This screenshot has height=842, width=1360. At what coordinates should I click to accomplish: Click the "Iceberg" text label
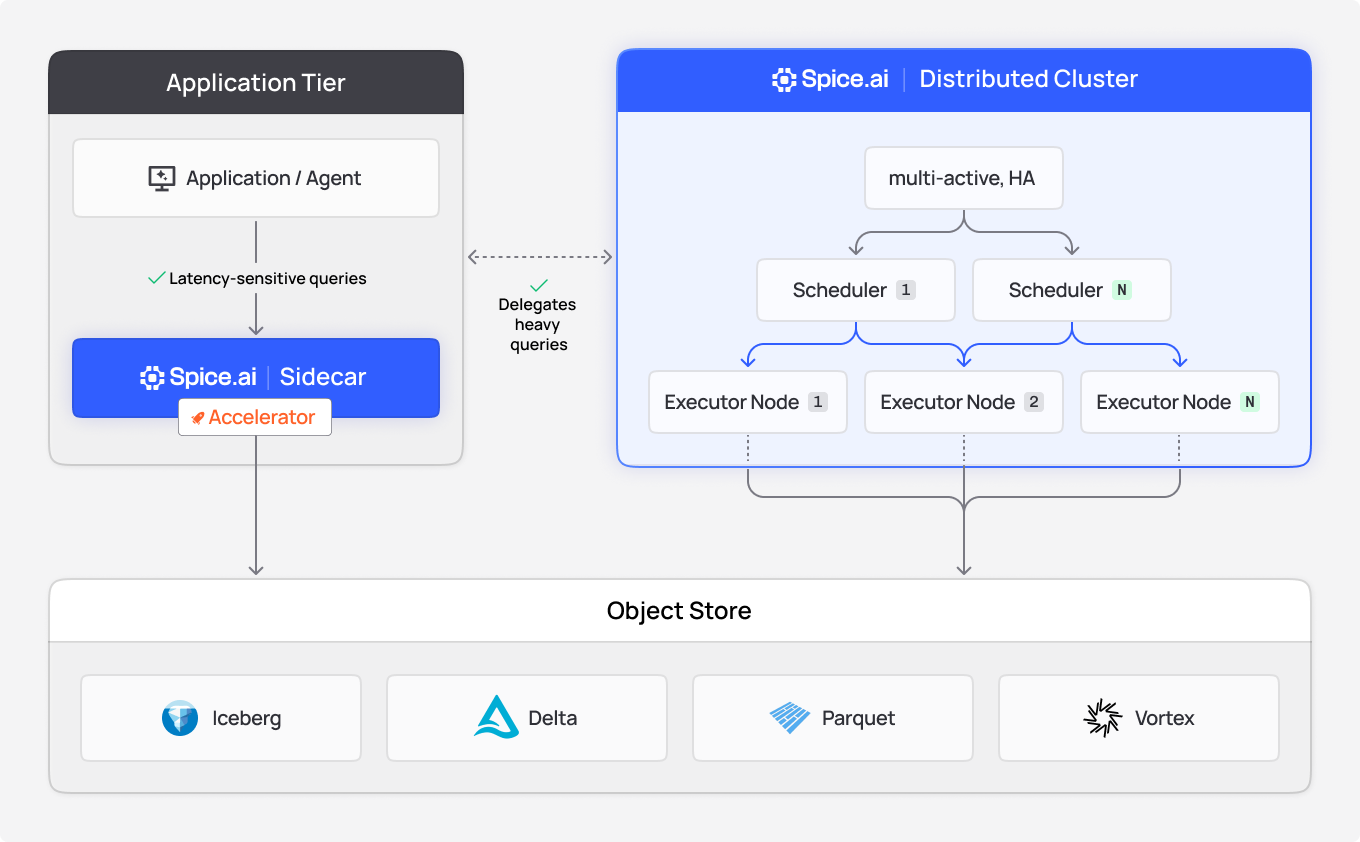pos(247,718)
